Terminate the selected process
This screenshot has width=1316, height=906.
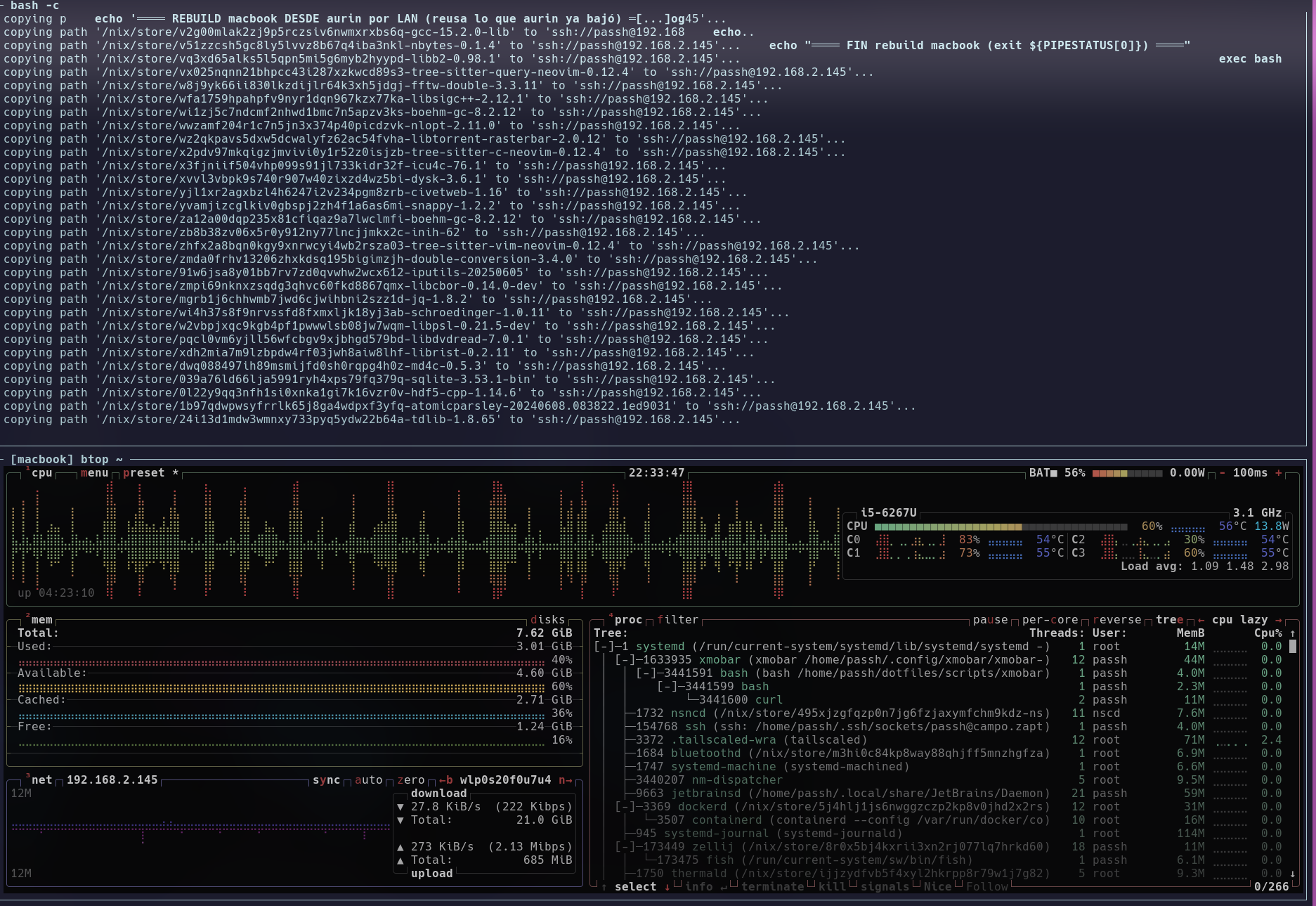pyautogui.click(x=772, y=887)
